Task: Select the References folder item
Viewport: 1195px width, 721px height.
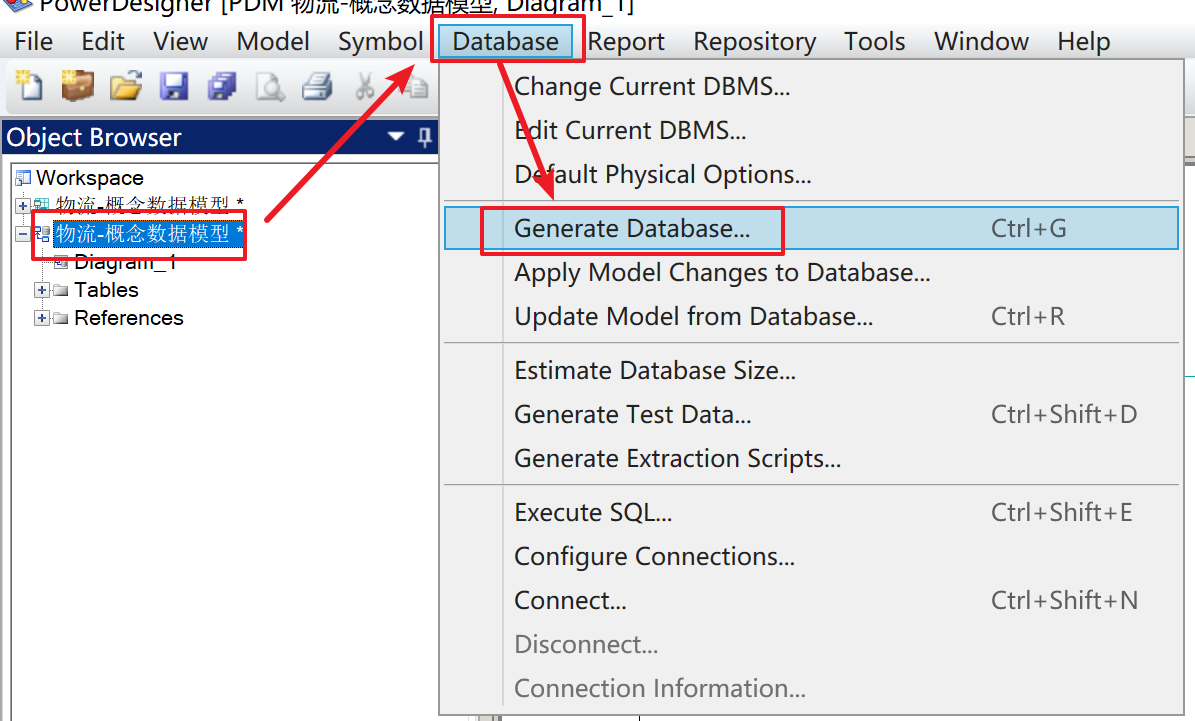Action: tap(129, 318)
